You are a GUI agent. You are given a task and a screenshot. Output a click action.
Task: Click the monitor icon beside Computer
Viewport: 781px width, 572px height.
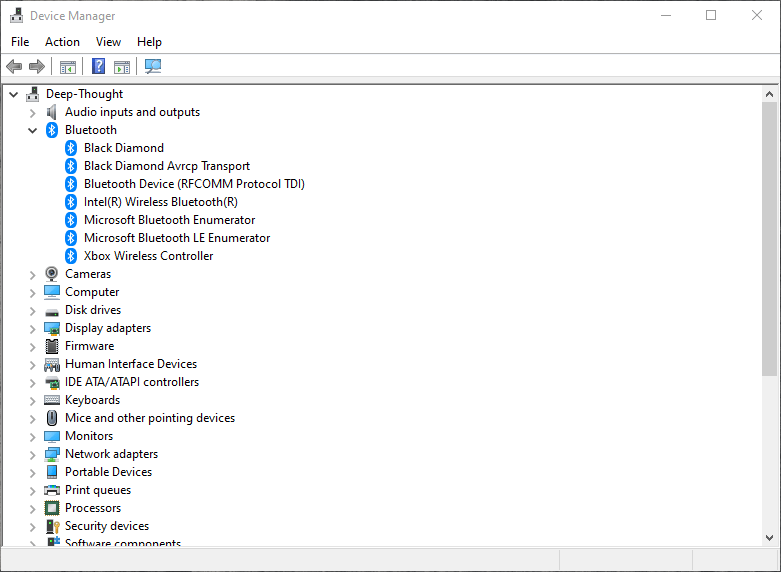52,291
